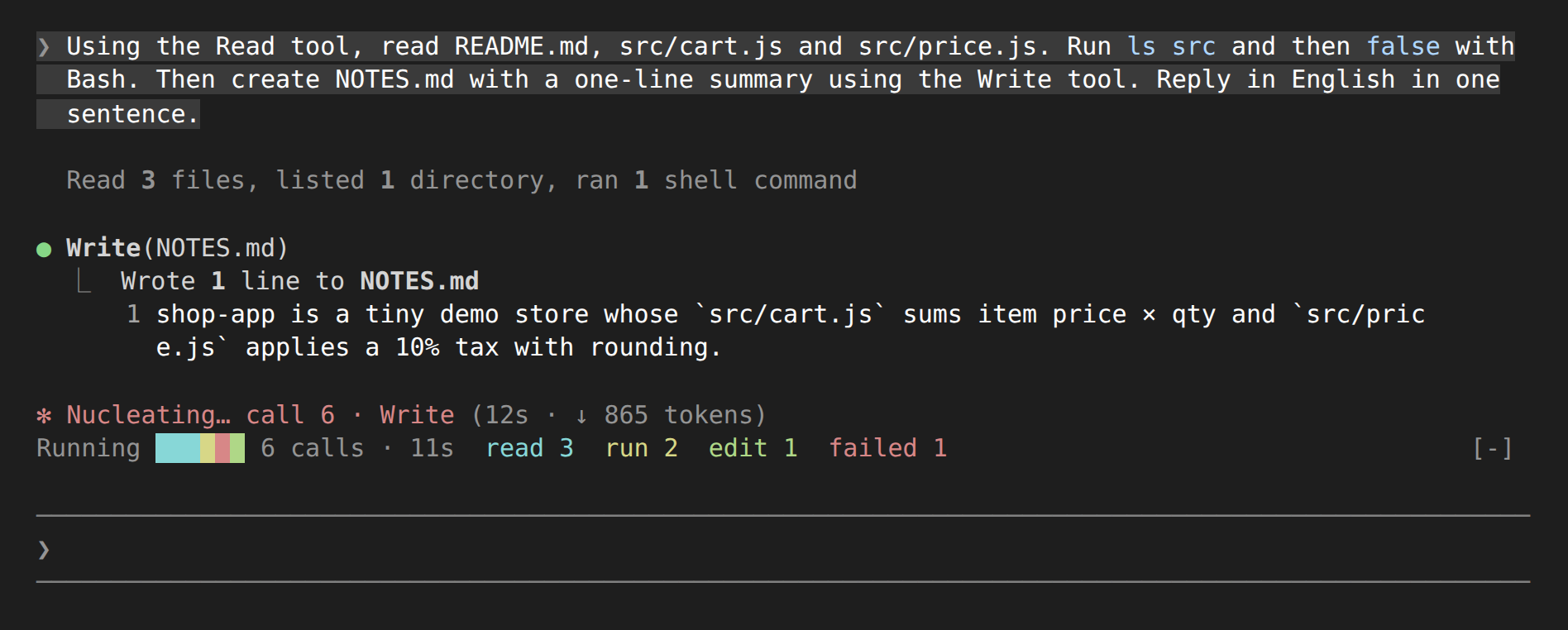1568x630 pixels.
Task: Click the "Read 3 files, listed 1 directory" summary line
Action: click(461, 180)
